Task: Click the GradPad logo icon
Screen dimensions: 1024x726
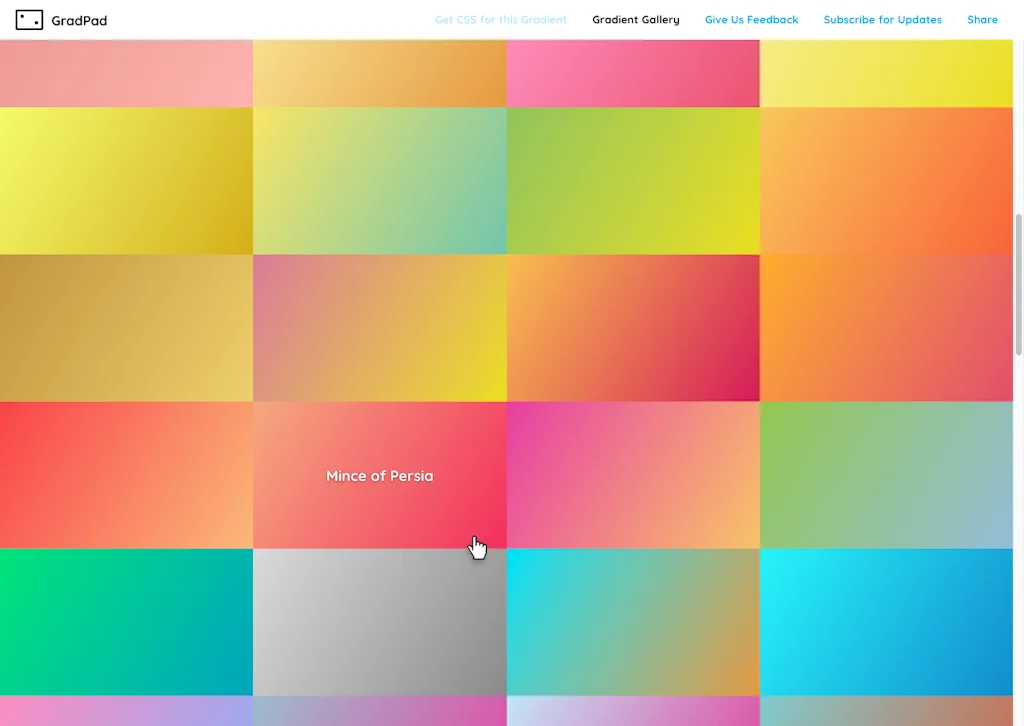Action: [x=29, y=20]
